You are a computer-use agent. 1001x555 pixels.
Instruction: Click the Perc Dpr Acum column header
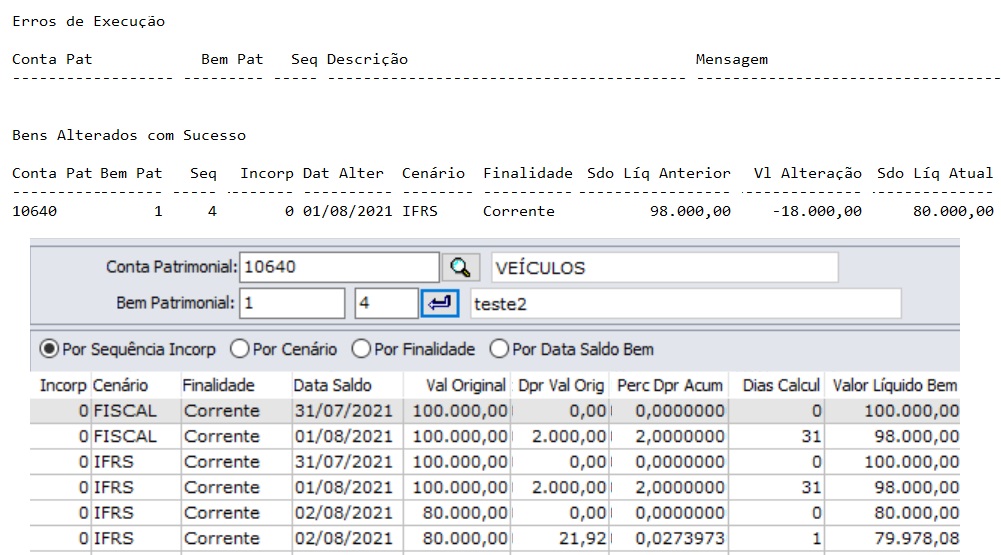click(668, 386)
